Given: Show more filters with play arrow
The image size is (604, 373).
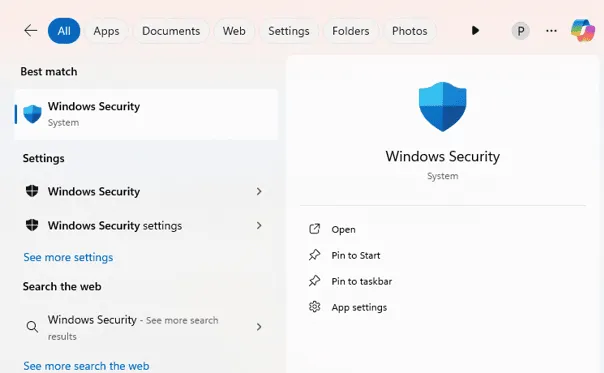Looking at the screenshot, I should pos(475,30).
